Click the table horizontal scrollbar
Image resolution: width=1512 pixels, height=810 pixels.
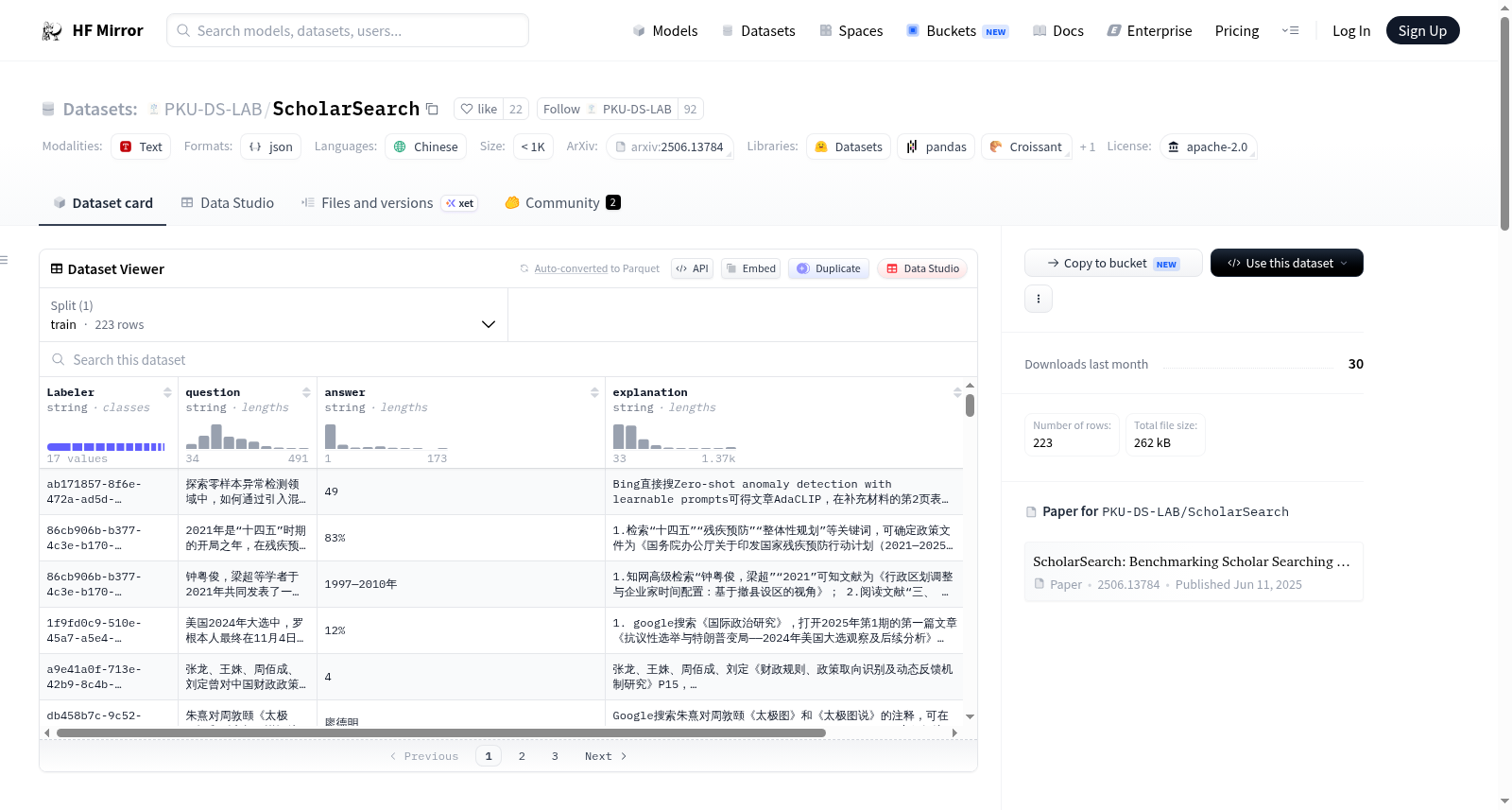click(x=441, y=732)
